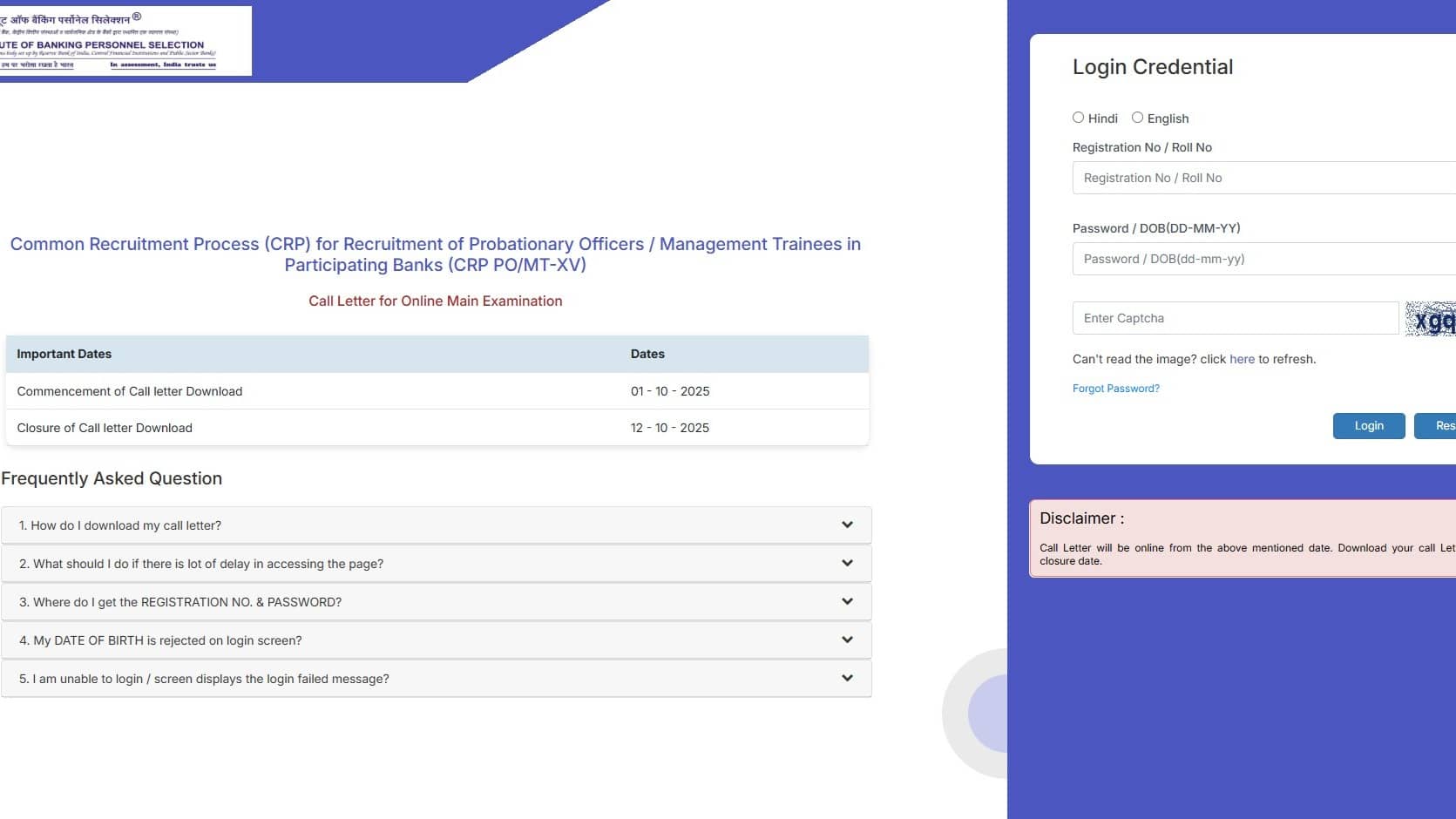
Task: Open the "Forgot Password?" link
Action: click(1116, 388)
